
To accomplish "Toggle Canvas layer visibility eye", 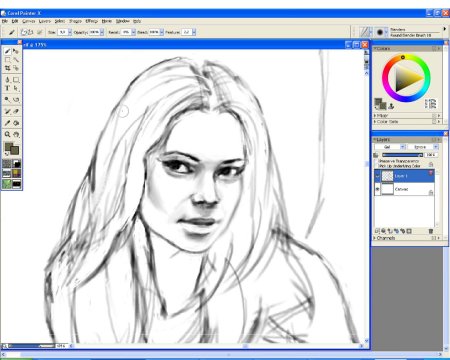I will click(377, 189).
